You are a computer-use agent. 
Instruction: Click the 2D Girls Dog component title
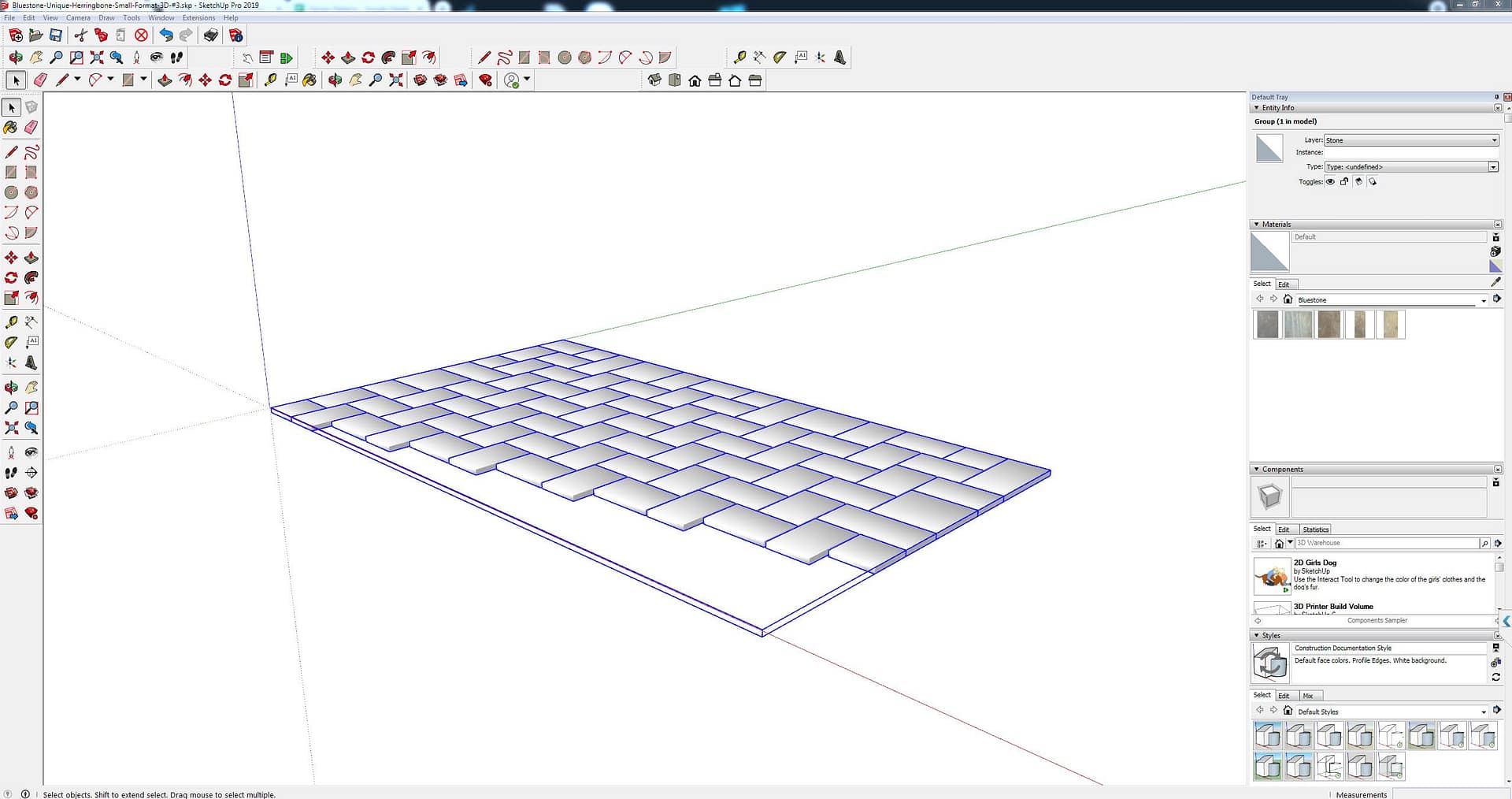pos(1314,563)
